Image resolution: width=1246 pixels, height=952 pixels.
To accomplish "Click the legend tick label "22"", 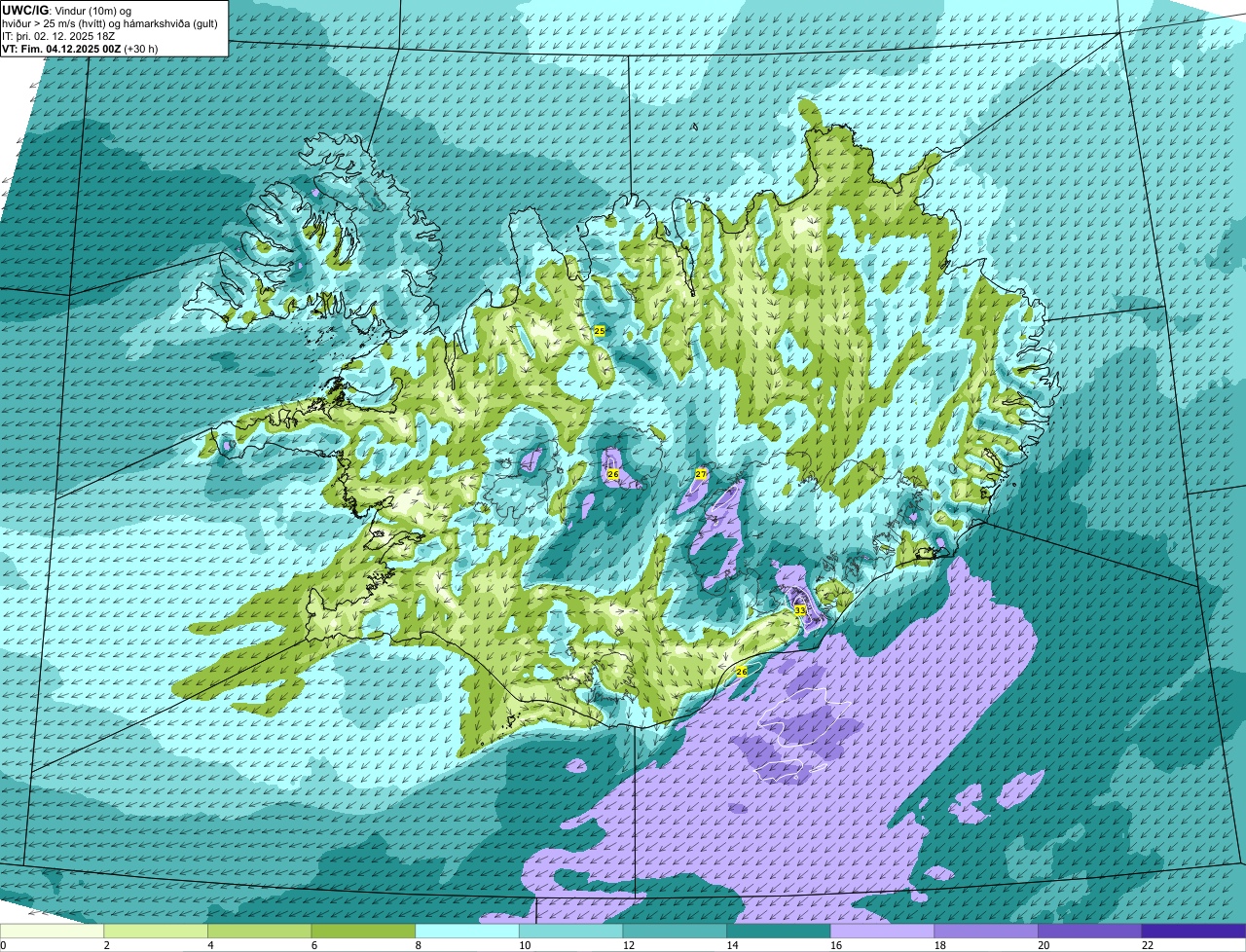I will tap(1147, 945).
